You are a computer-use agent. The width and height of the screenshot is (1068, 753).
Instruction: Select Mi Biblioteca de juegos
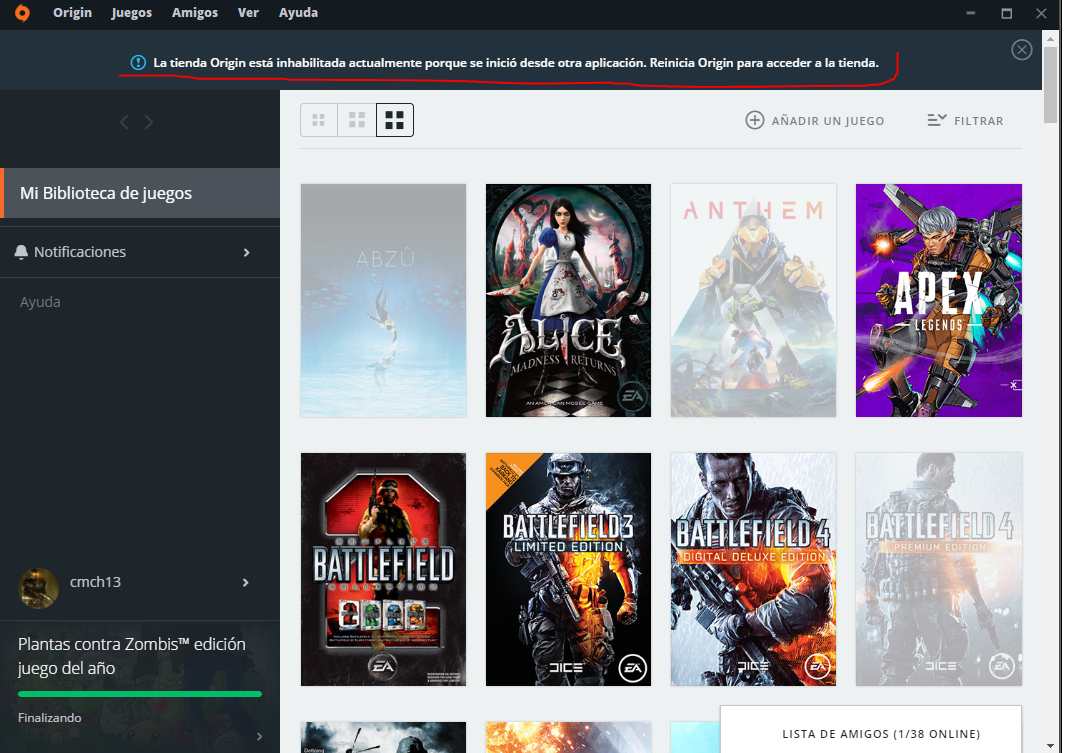(140, 193)
